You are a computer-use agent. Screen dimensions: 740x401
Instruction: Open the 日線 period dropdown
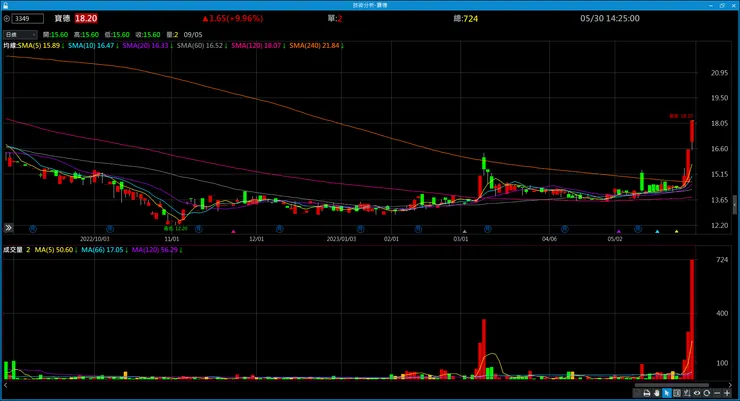pos(20,35)
